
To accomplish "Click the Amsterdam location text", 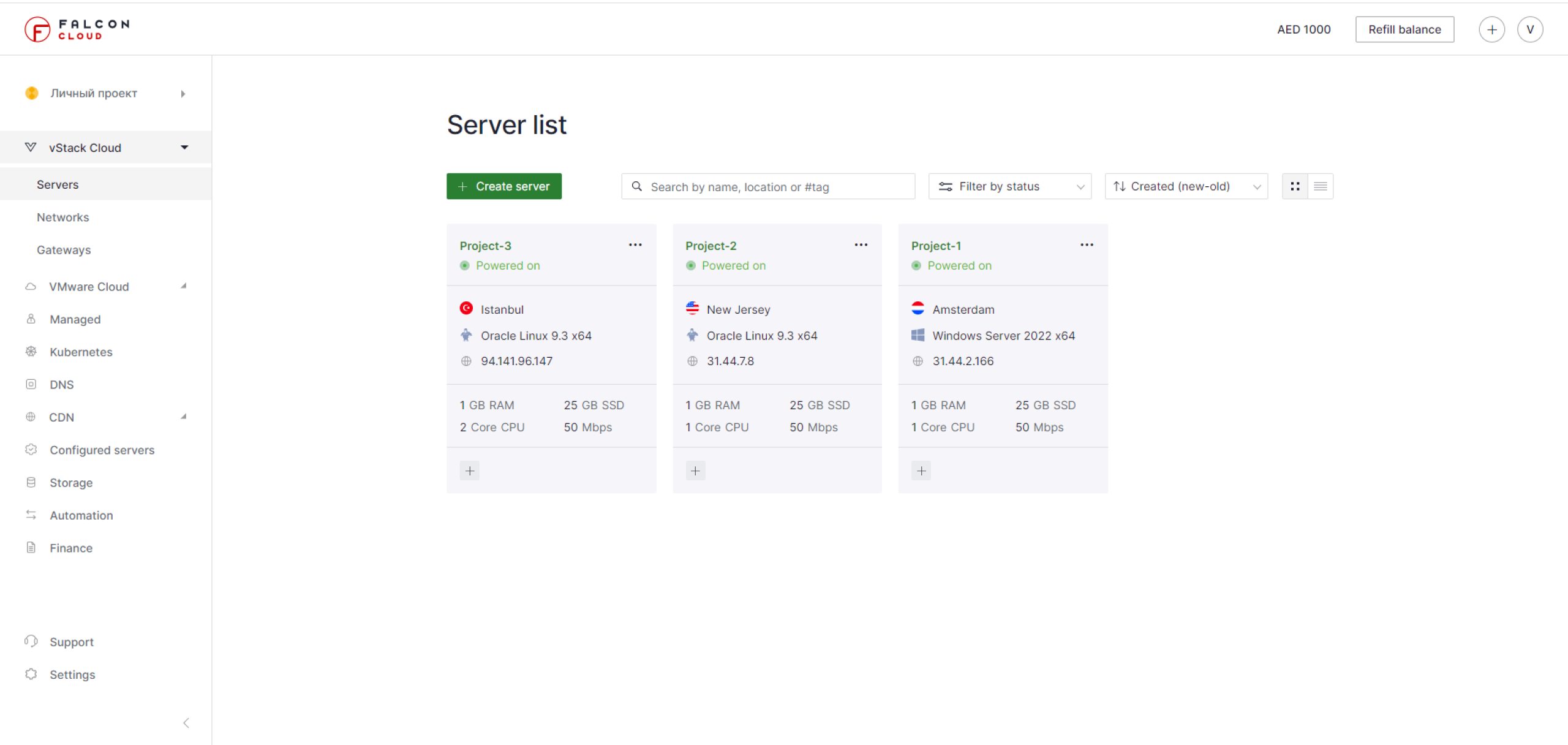I will click(963, 309).
